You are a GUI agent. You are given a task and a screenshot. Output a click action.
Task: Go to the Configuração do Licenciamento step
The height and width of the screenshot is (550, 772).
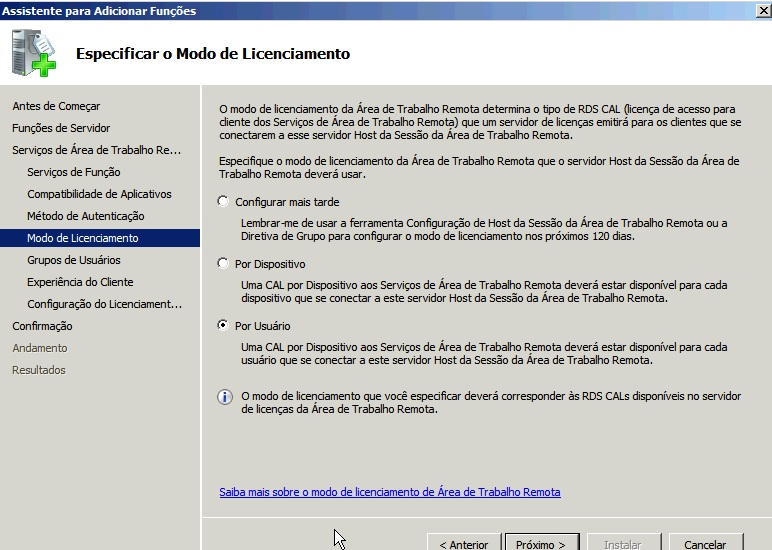[x=104, y=304]
